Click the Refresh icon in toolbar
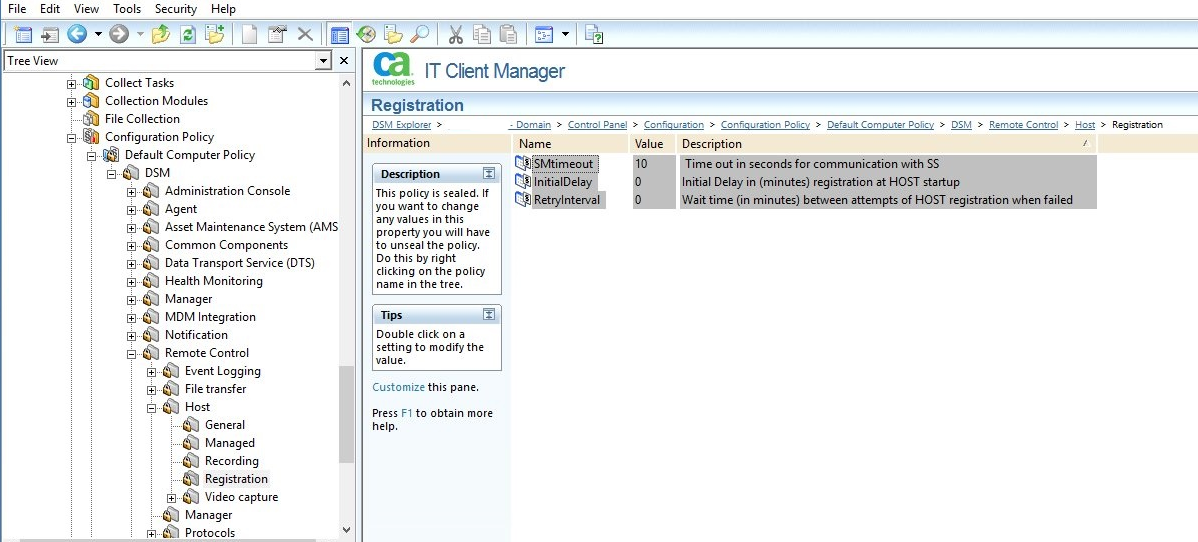This screenshot has height=542, width=1198. [188, 35]
